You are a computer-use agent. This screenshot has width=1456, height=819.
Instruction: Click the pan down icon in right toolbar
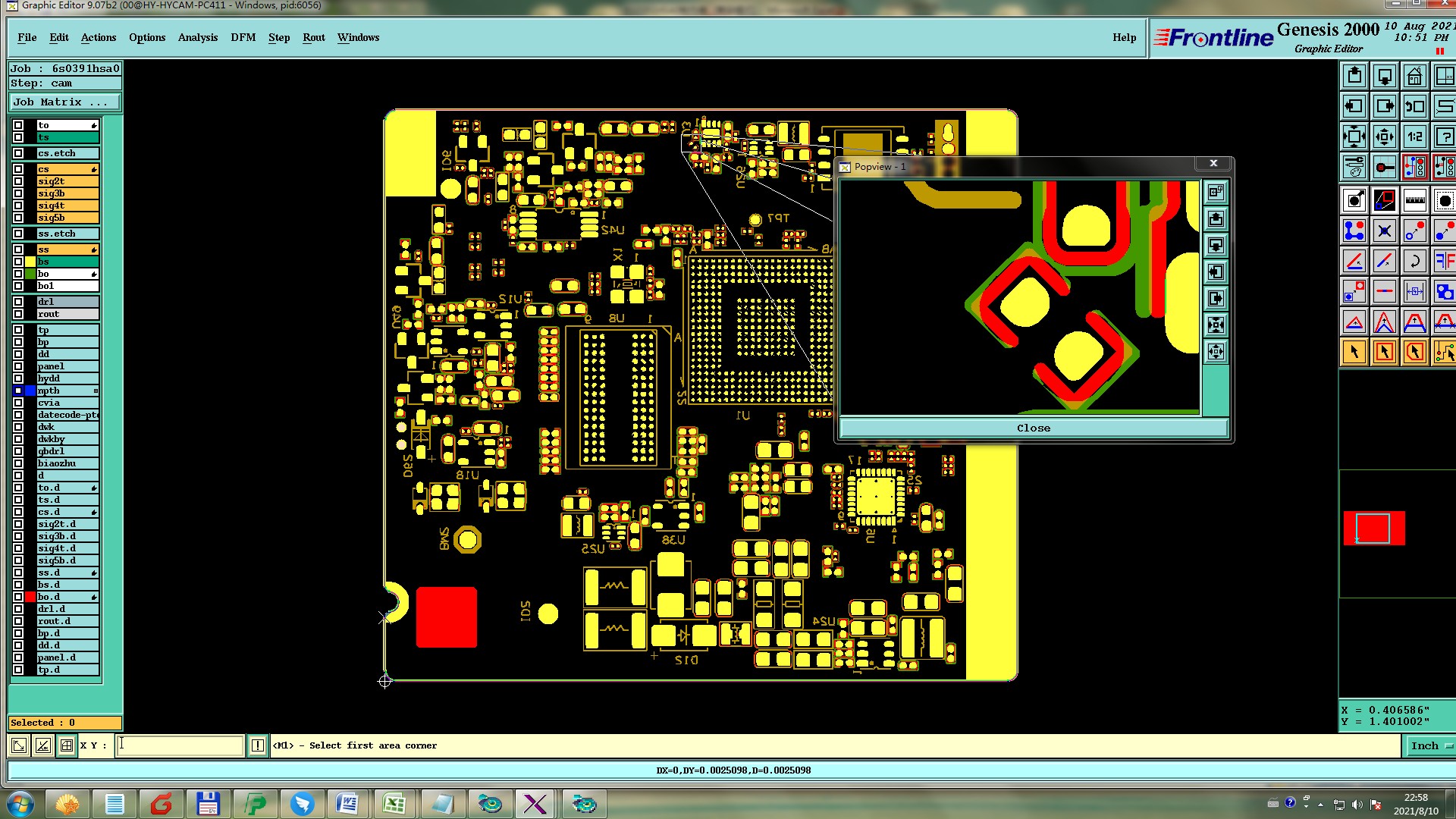1385,76
